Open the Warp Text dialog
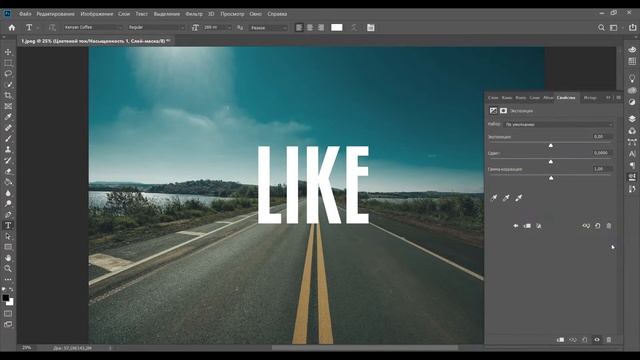Viewport: 640px width, 360px height. [x=354, y=28]
